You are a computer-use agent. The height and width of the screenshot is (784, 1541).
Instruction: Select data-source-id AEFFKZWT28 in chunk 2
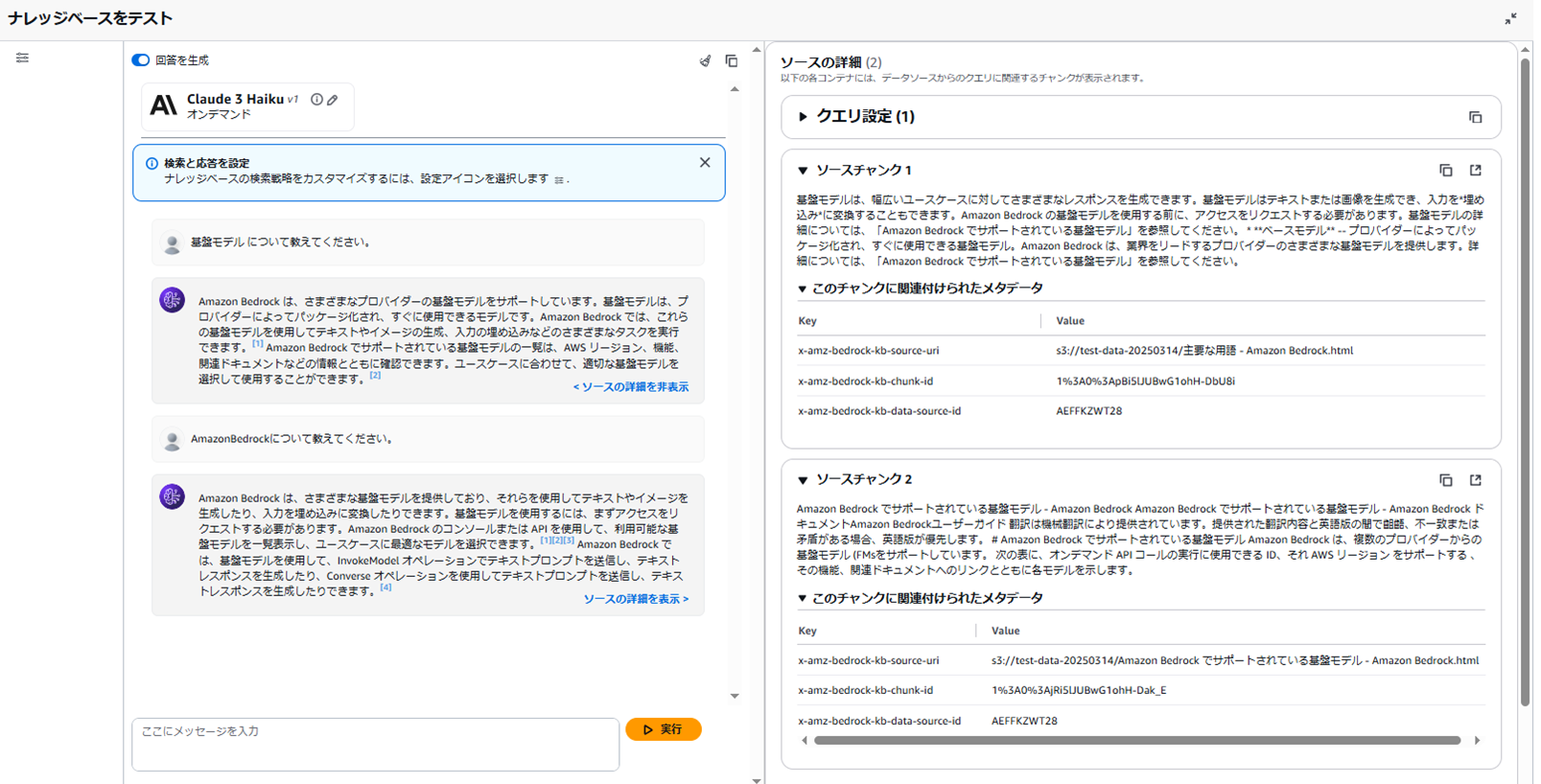pos(1024,721)
